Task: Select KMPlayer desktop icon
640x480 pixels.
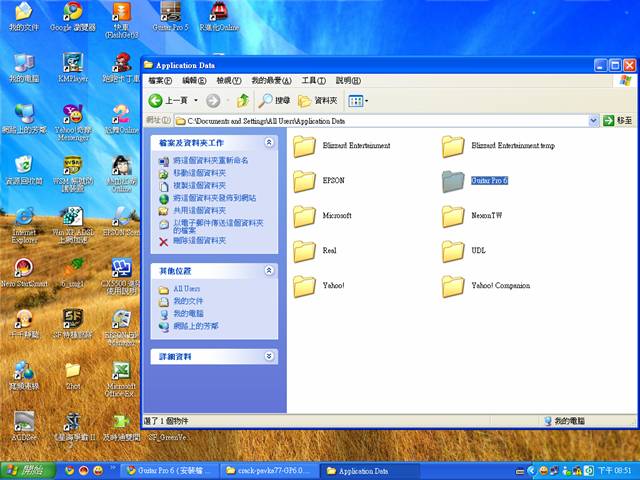Action: (x=73, y=68)
